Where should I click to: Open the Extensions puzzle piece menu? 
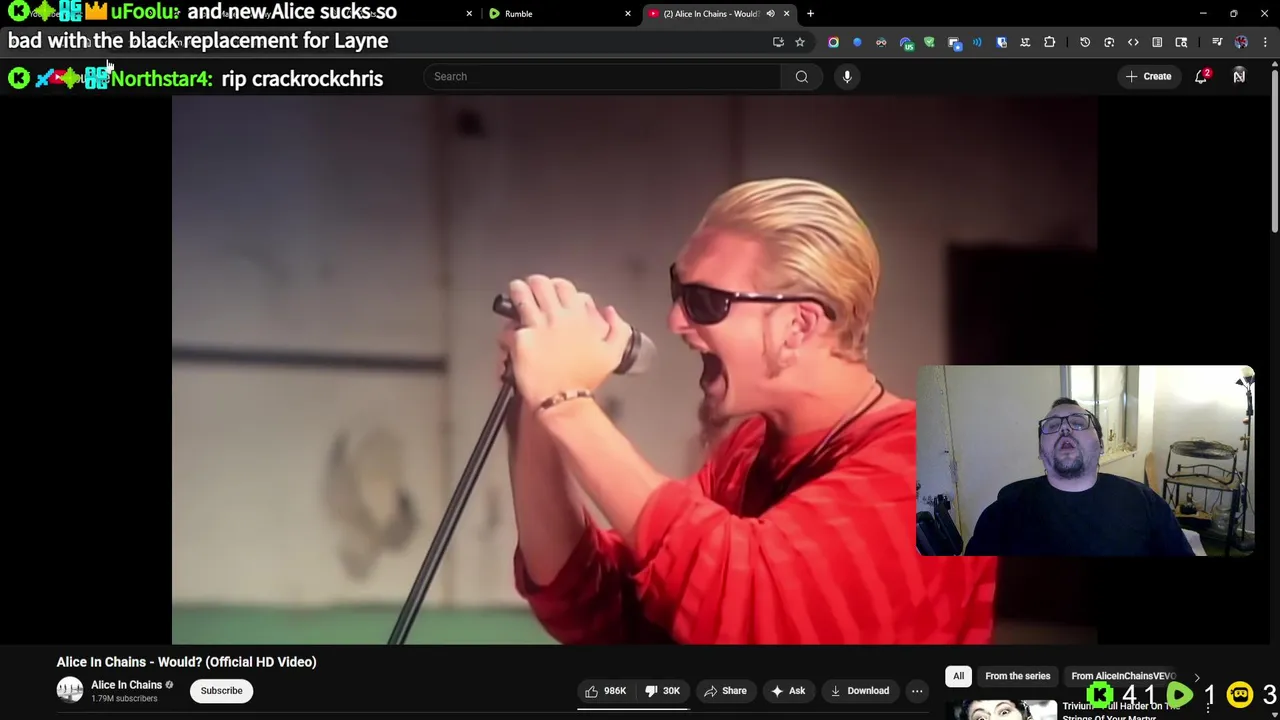tap(1049, 42)
